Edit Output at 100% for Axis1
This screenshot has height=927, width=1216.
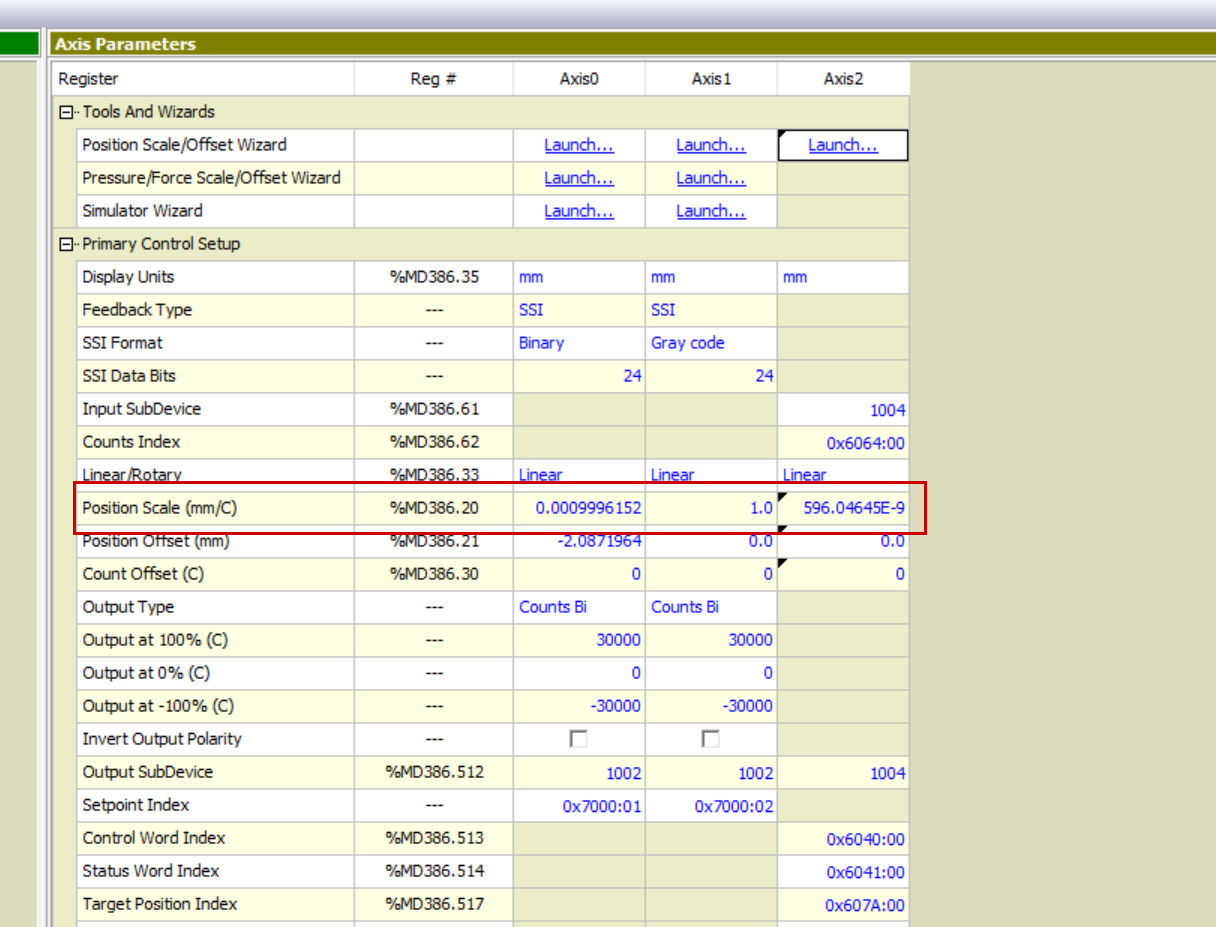click(711, 640)
